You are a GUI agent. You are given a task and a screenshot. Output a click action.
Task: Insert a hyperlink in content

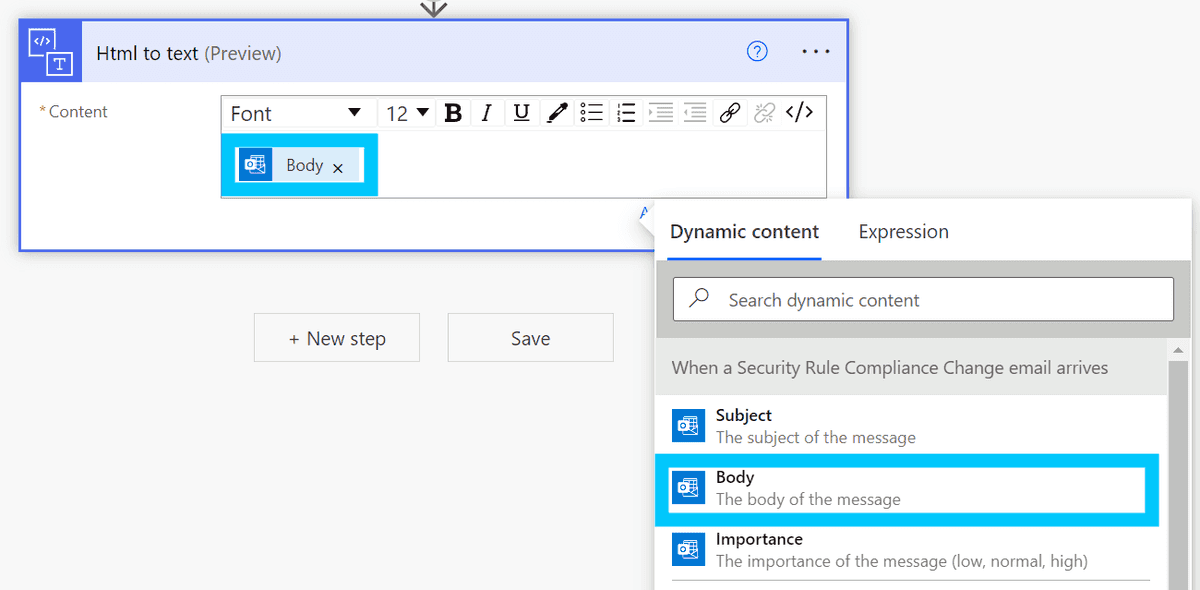click(730, 113)
